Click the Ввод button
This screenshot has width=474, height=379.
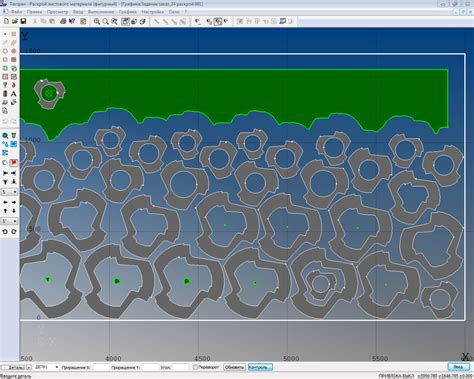point(458,367)
